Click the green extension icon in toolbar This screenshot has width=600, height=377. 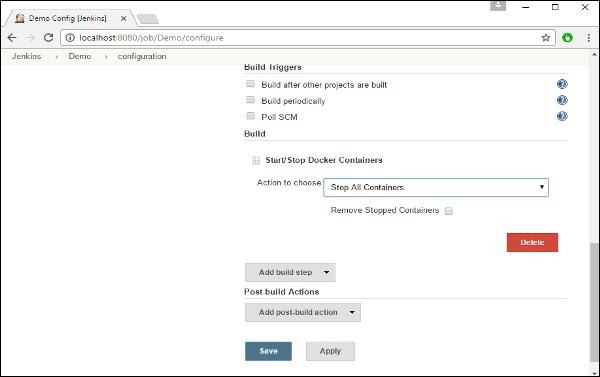tap(567, 38)
